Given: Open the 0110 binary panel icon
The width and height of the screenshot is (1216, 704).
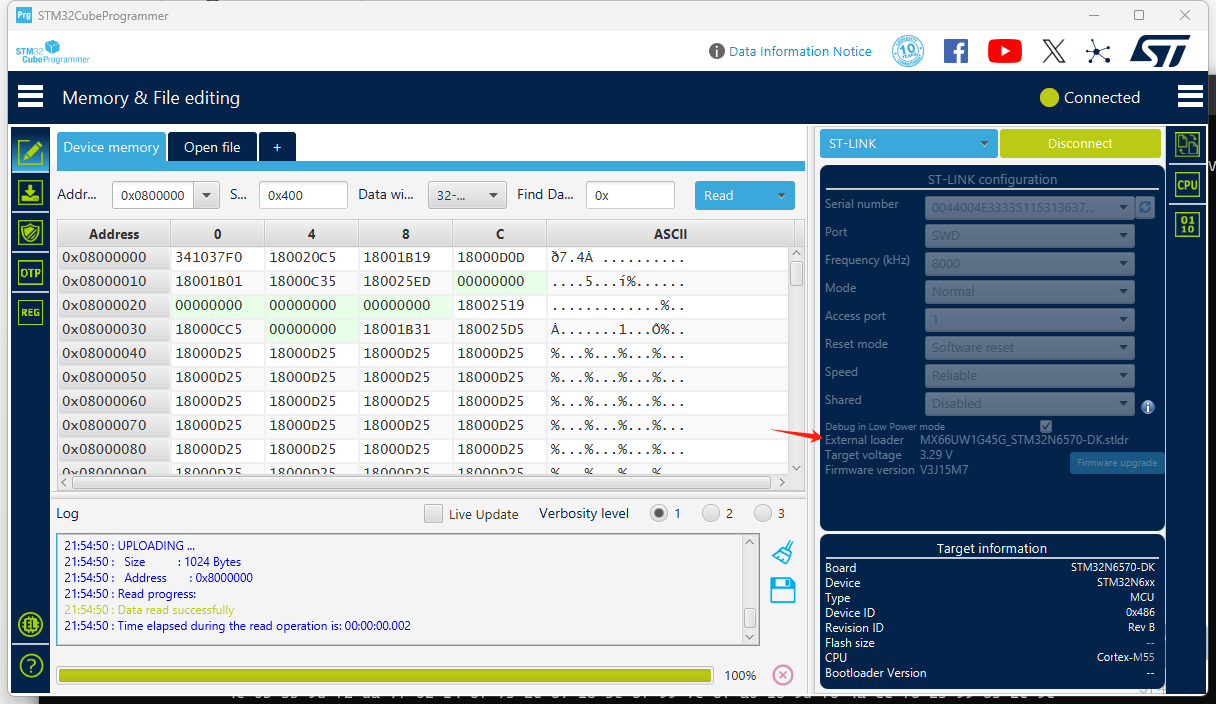Looking at the screenshot, I should [1187, 223].
